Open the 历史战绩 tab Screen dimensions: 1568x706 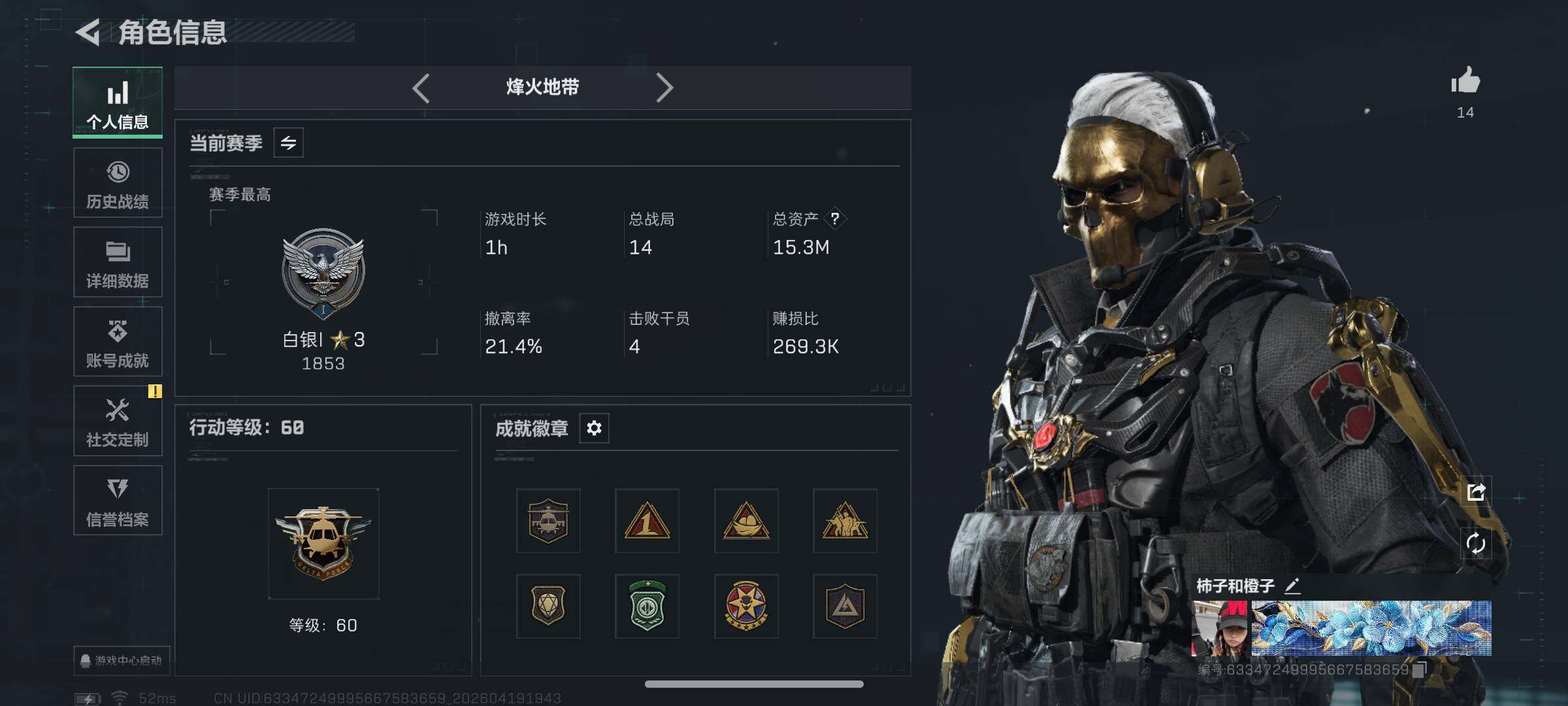click(118, 183)
